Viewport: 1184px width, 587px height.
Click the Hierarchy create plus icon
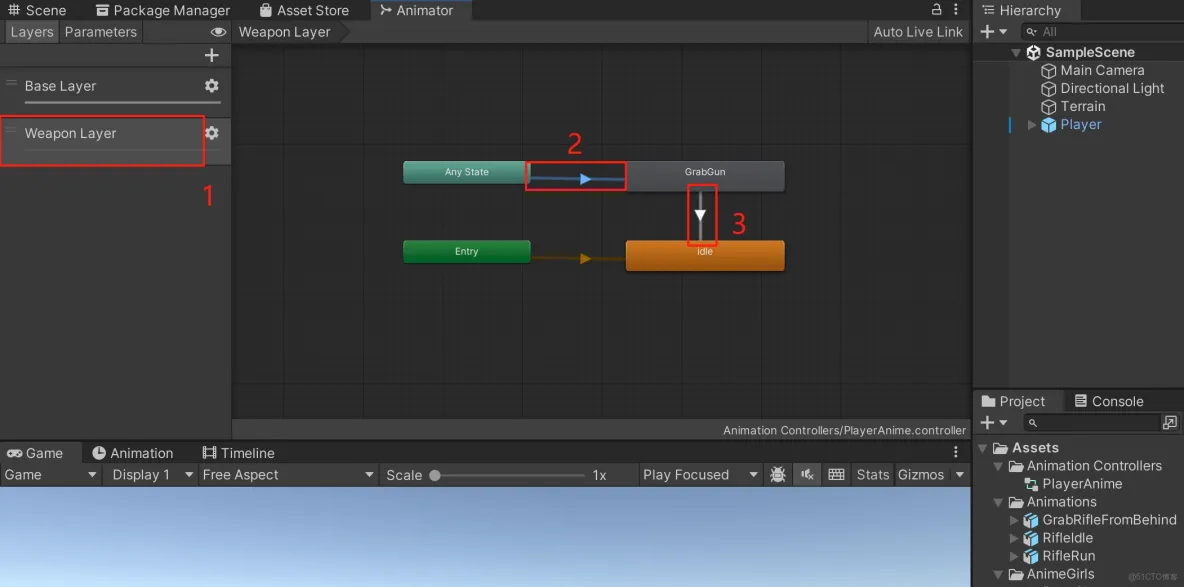point(985,31)
